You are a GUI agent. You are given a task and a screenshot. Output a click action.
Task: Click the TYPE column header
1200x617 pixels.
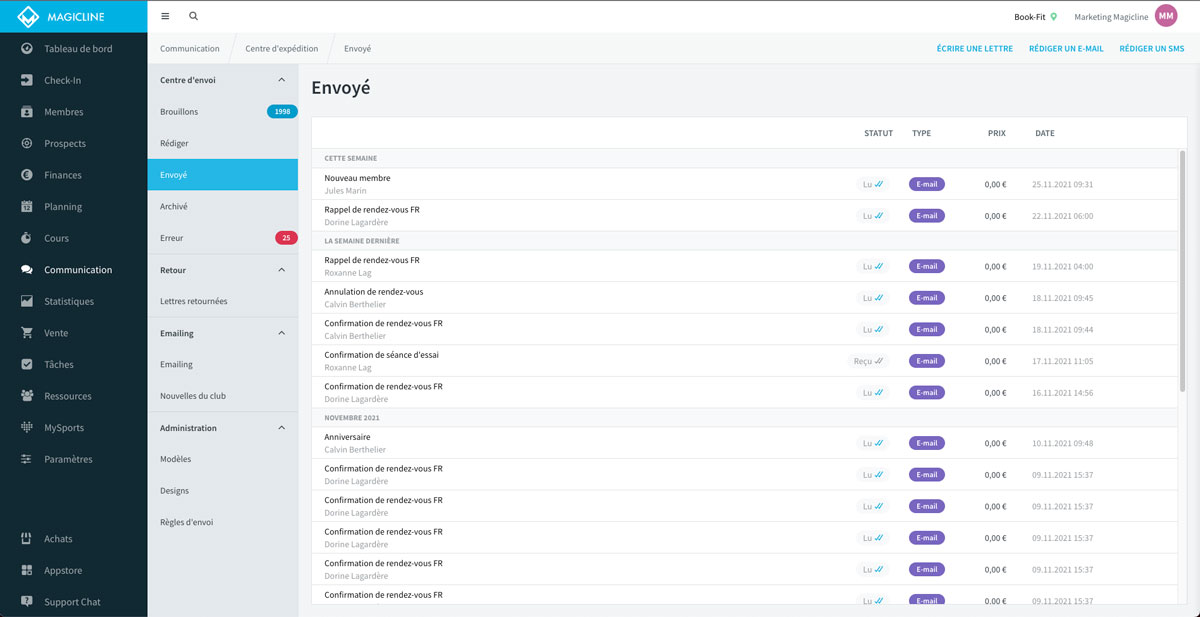tap(921, 133)
